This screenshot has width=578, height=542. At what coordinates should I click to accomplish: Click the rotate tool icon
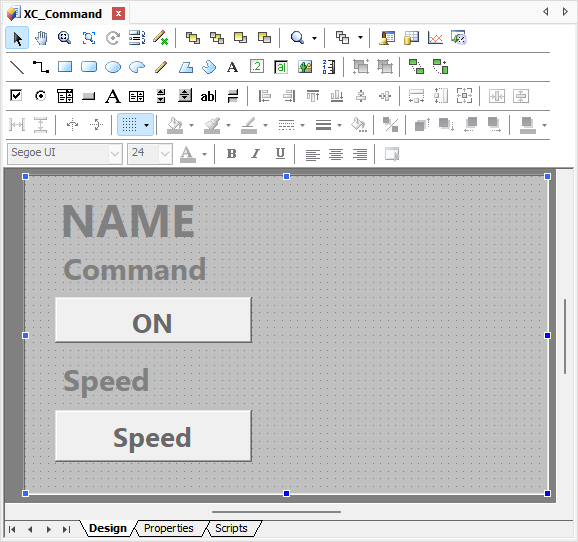[113, 38]
